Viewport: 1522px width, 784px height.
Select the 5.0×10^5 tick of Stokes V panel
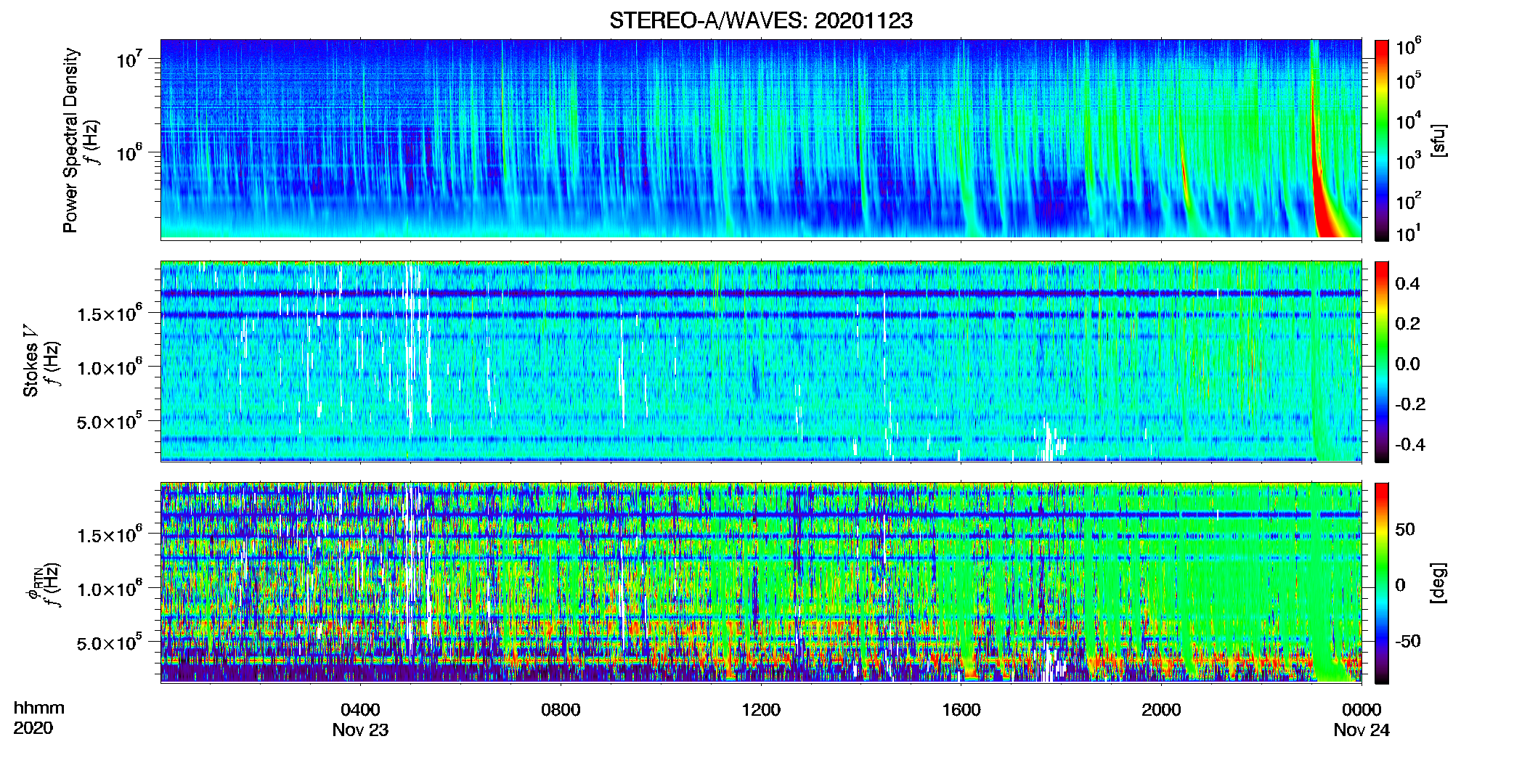(110, 422)
